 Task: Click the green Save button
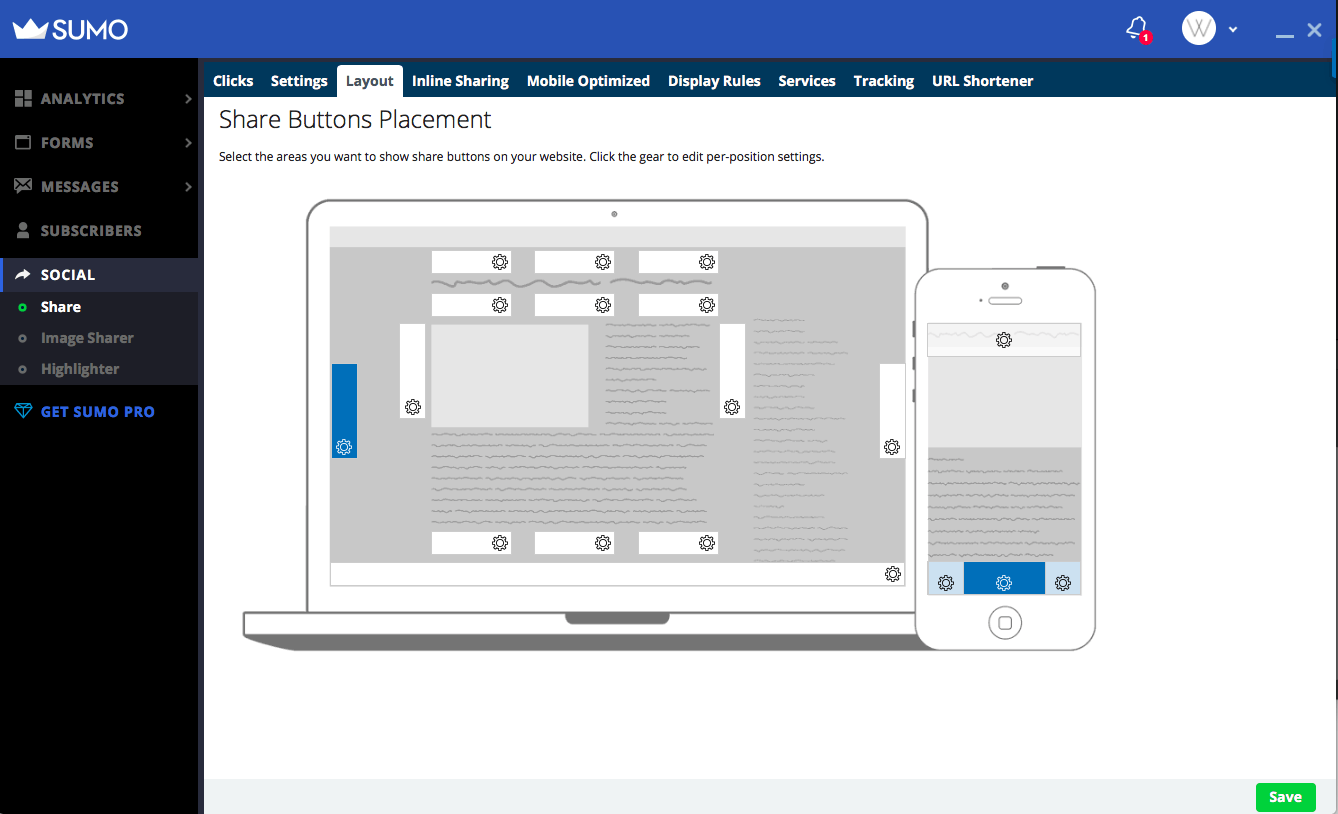coord(1285,797)
